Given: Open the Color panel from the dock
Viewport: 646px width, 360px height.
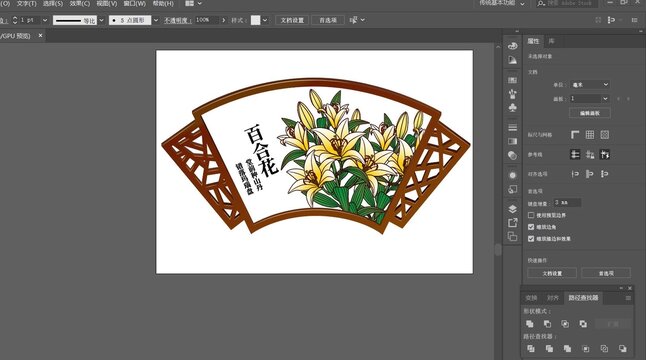Looking at the screenshot, I should [513, 46].
